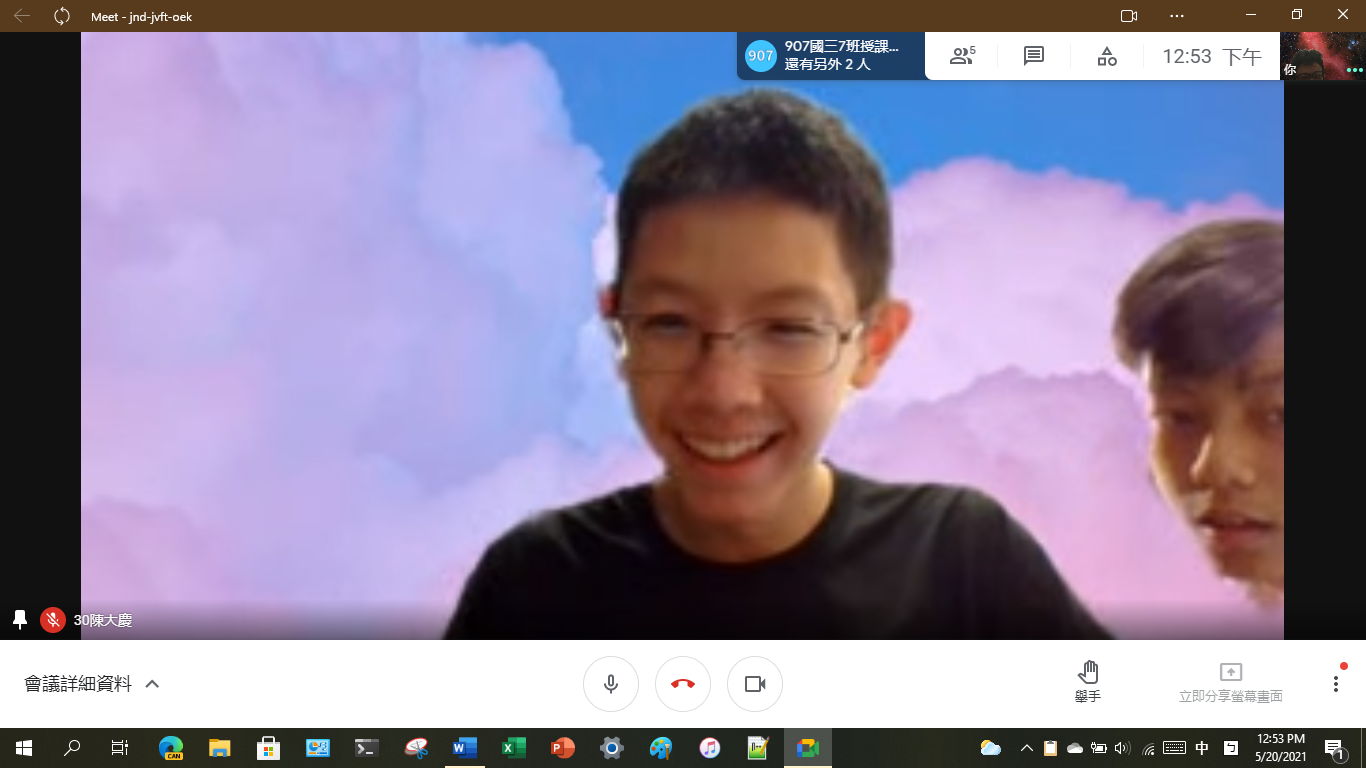The width and height of the screenshot is (1366, 768).
Task: Open the Wi-Fi network tray icon
Action: (x=1149, y=748)
